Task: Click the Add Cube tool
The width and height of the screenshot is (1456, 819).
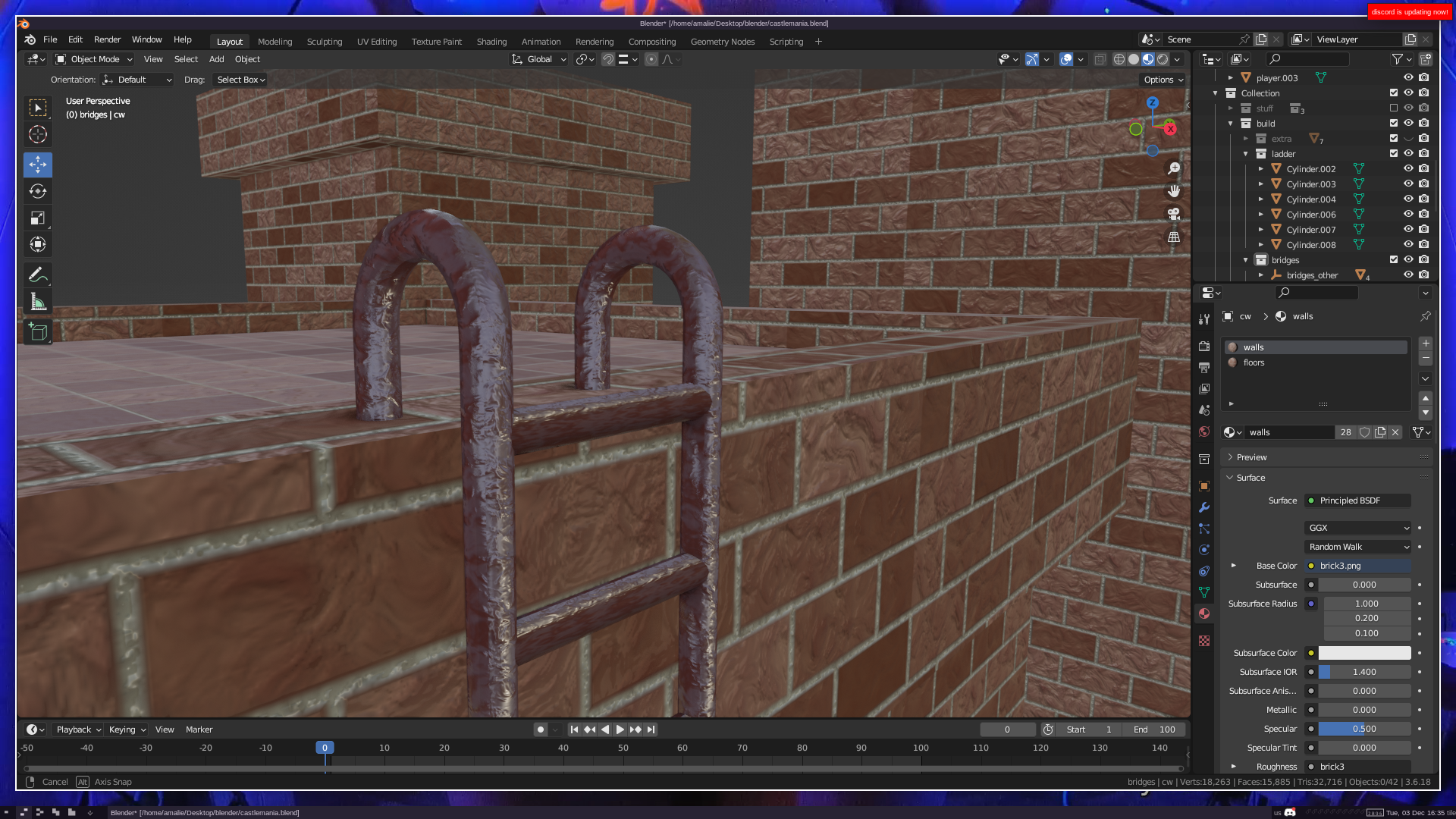Action: (38, 332)
